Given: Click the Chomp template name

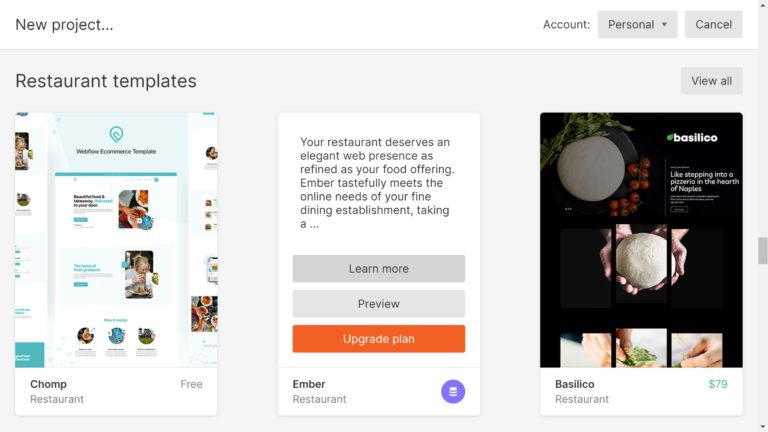Looking at the screenshot, I should tap(48, 384).
